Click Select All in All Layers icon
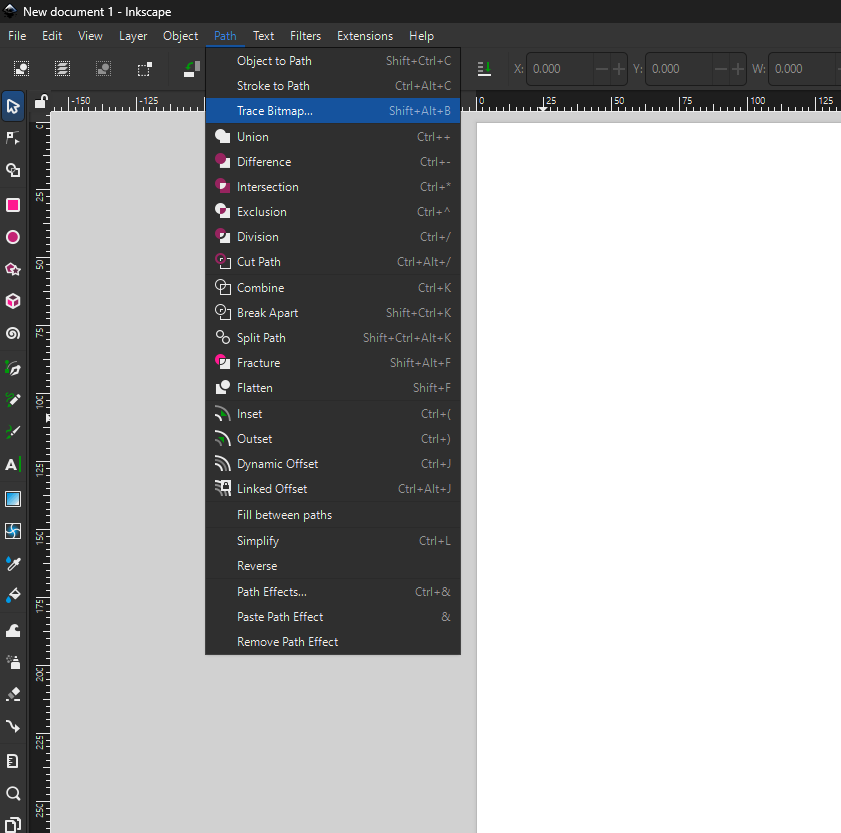Viewport: 841px width, 833px height. click(62, 69)
